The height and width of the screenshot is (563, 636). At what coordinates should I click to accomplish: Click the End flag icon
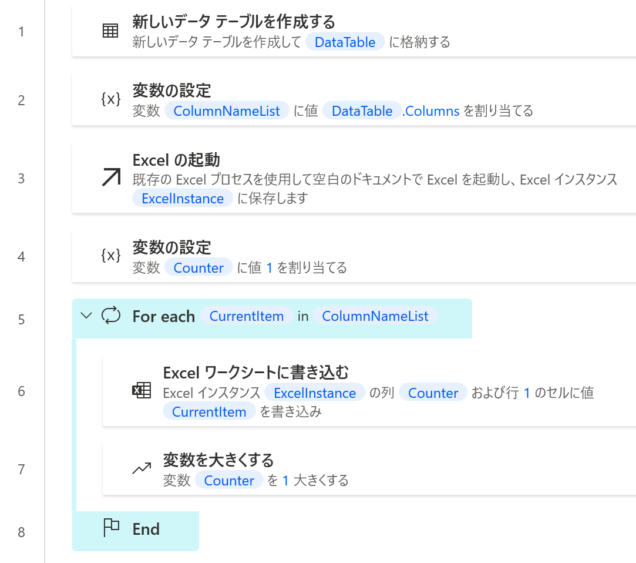point(111,528)
